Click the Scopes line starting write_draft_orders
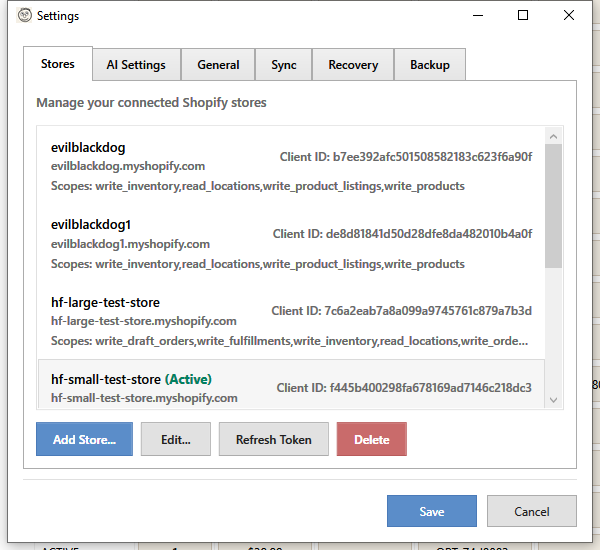 tap(289, 341)
